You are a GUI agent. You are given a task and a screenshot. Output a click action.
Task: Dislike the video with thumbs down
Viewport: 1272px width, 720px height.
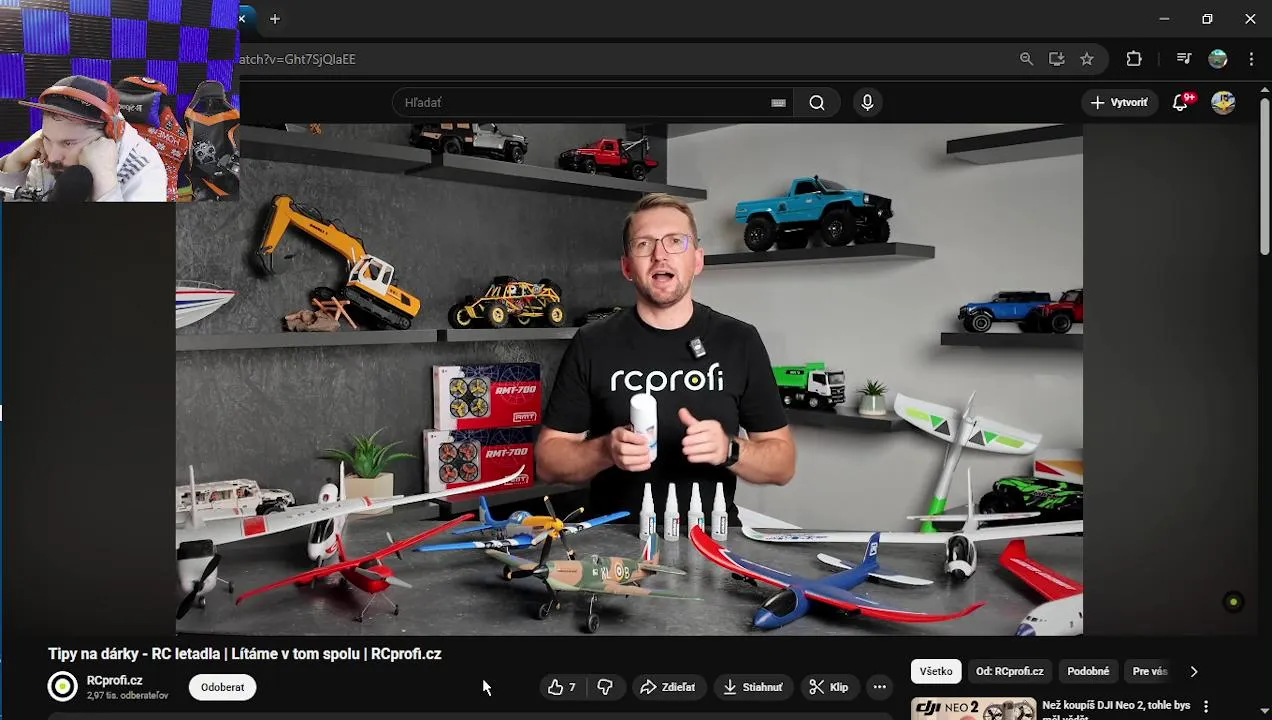coord(604,687)
